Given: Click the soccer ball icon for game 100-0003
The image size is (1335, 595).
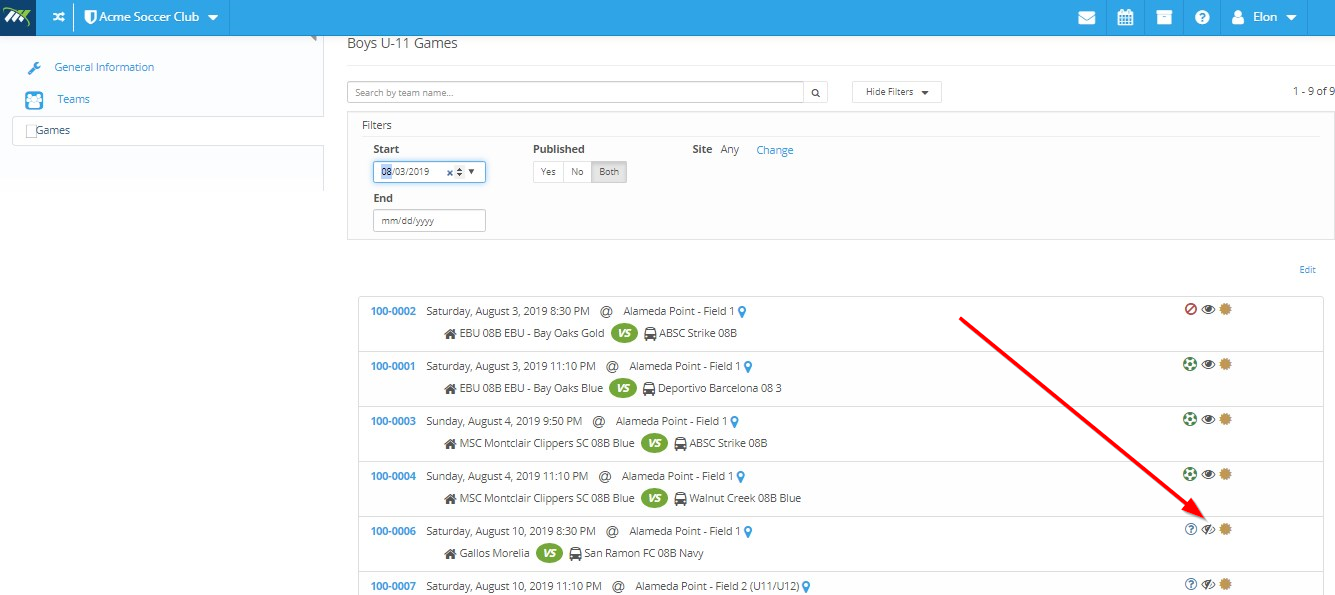Looking at the screenshot, I should tap(1190, 419).
